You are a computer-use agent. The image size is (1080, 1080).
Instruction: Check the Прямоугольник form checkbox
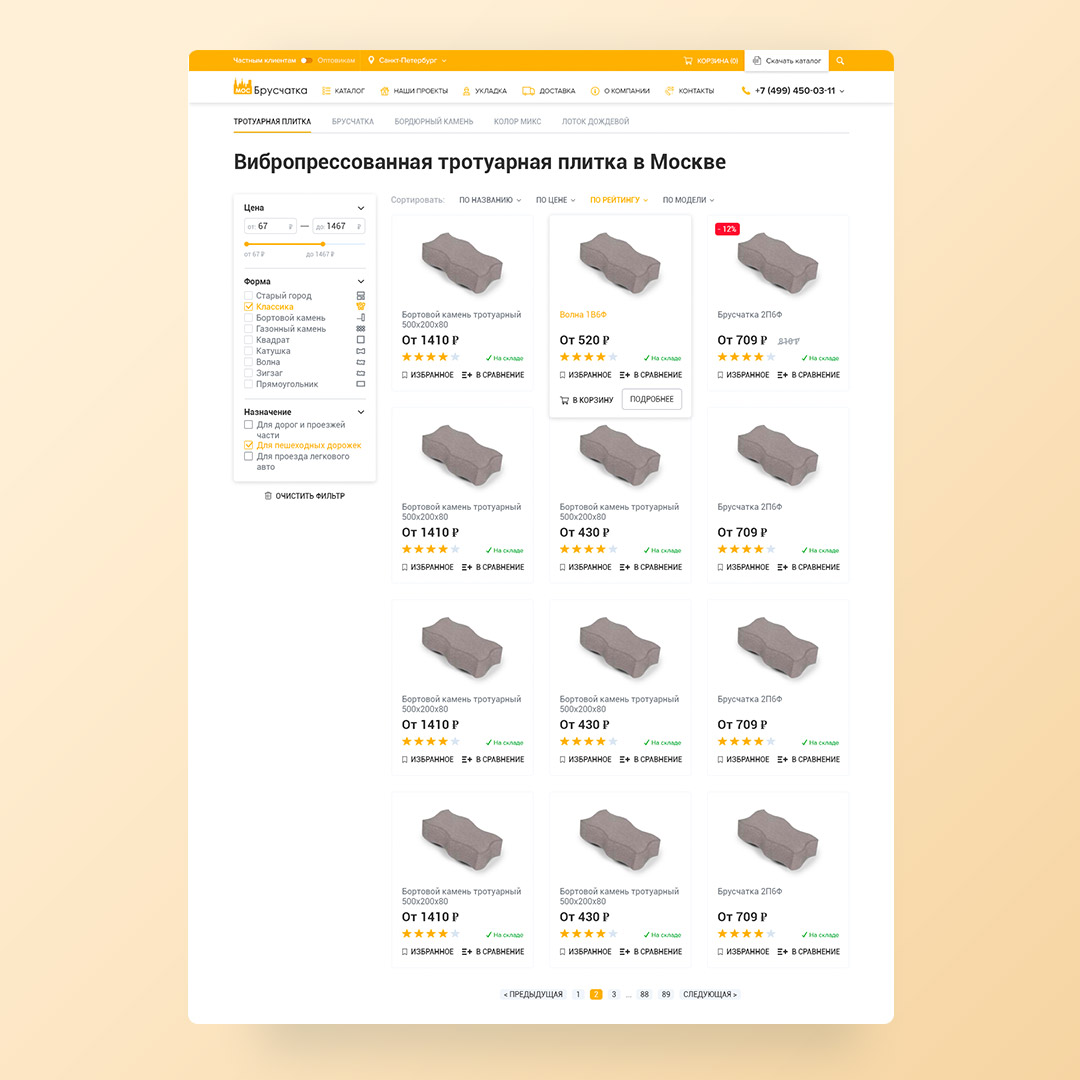coord(248,384)
